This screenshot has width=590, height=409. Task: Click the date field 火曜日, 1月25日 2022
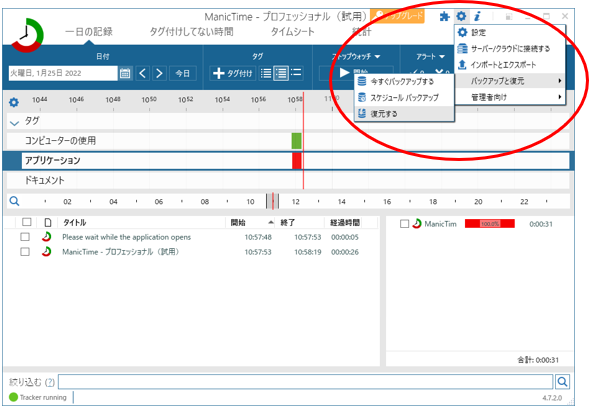(x=63, y=73)
